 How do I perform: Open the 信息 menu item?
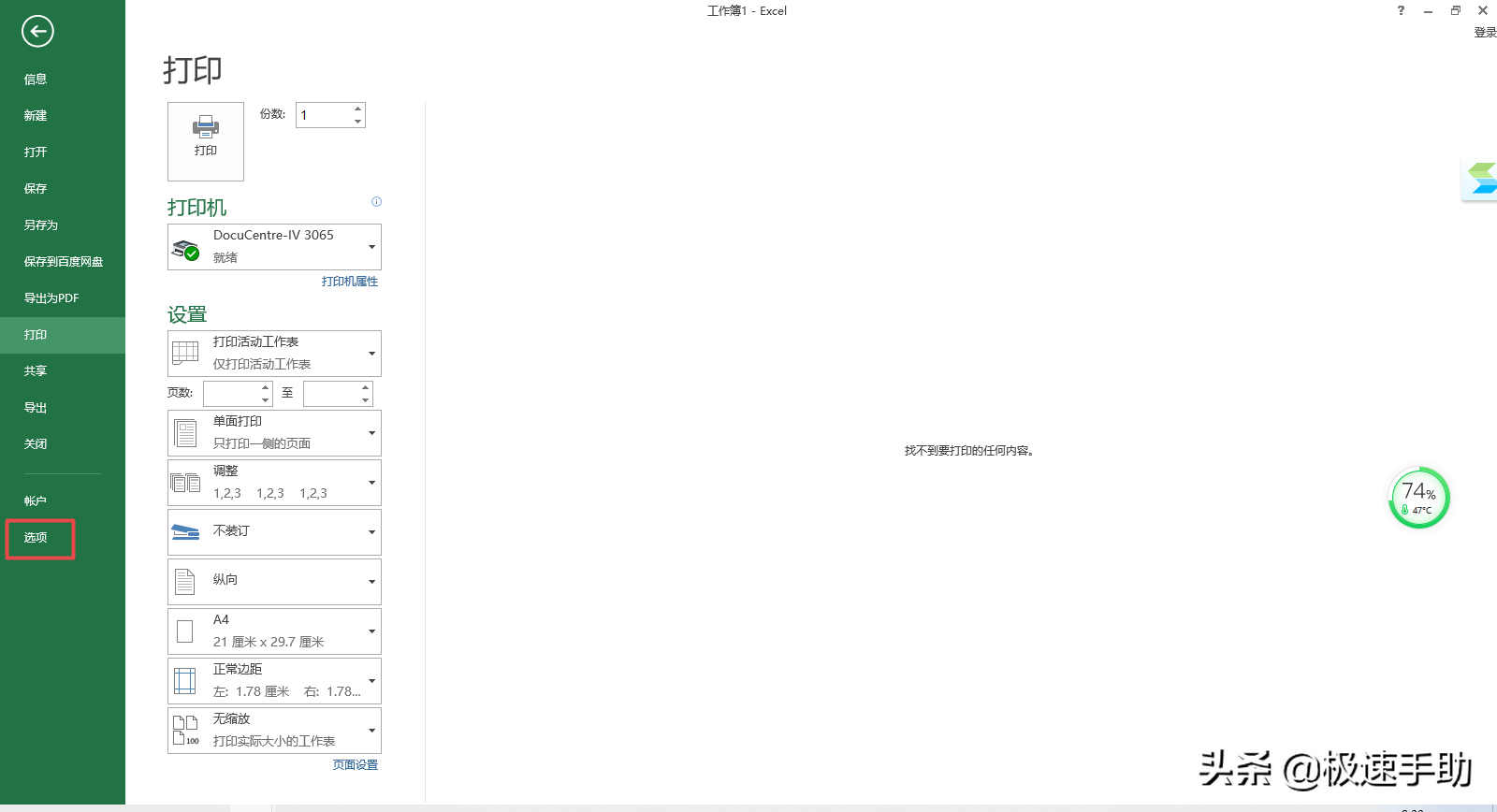(x=63, y=80)
